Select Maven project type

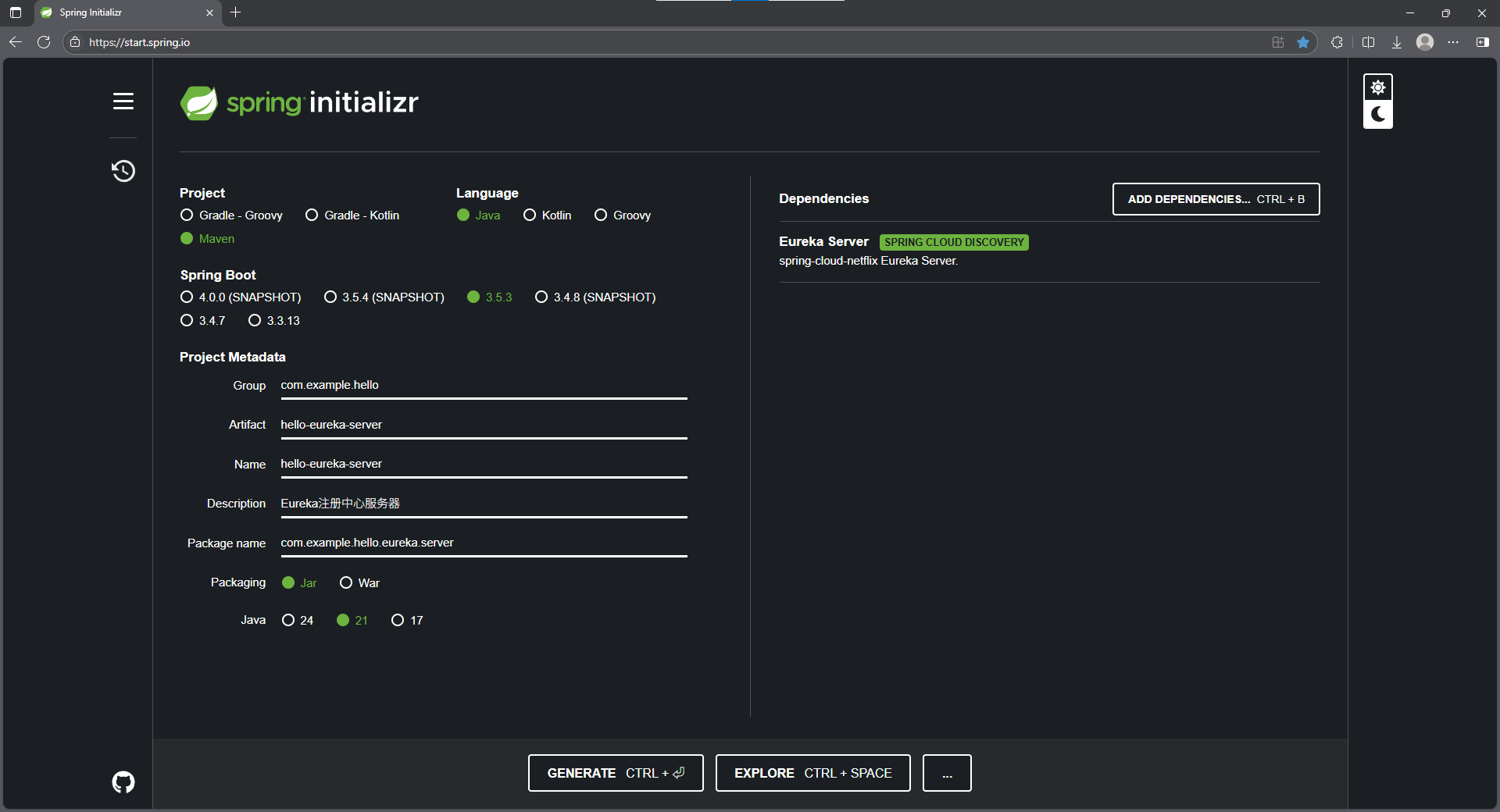[207, 239]
